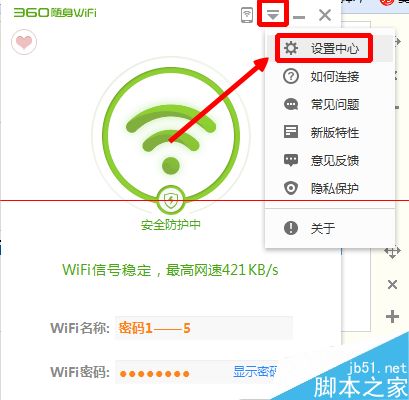Click the phone WiFi connection icon
Viewport: 409px width, 400px height.
[x=247, y=15]
